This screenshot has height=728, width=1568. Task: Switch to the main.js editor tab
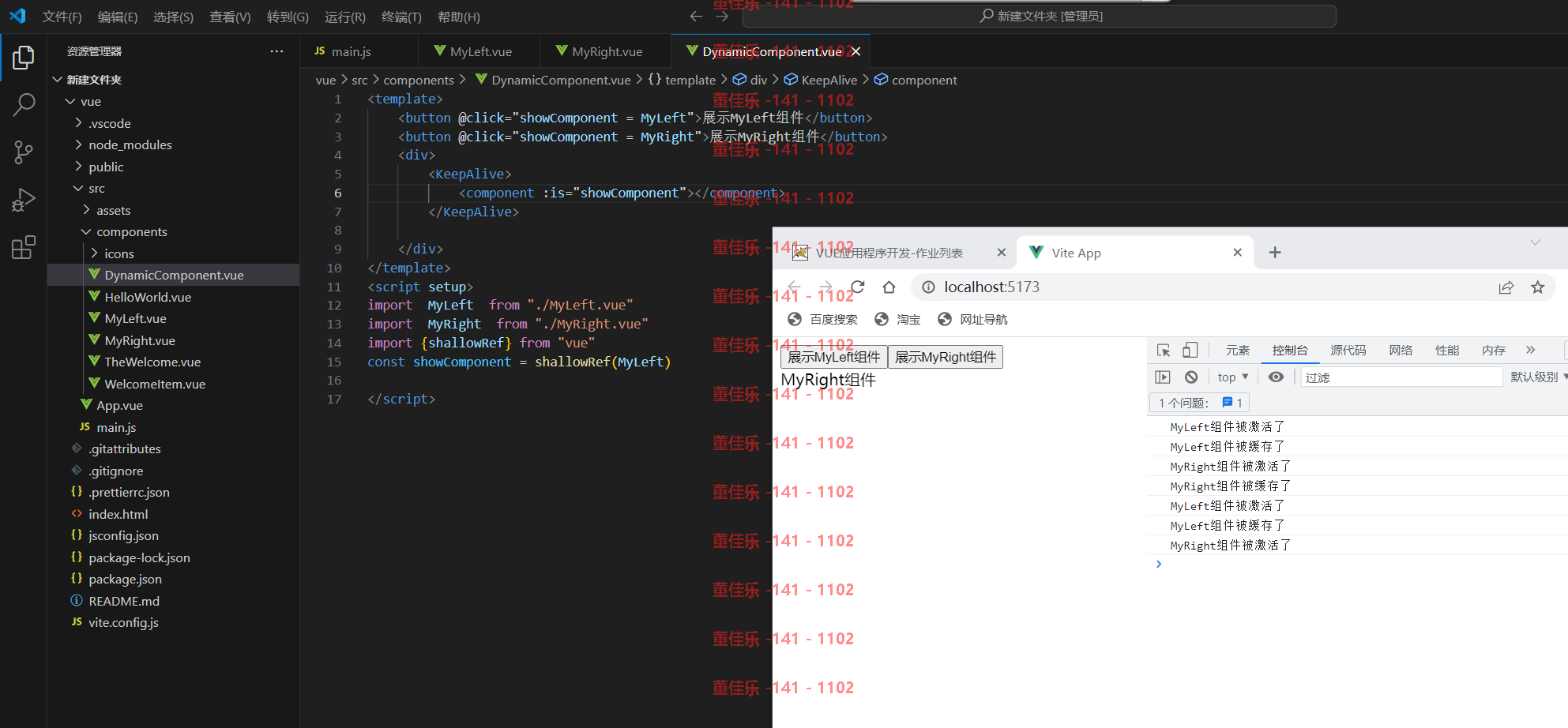pyautogui.click(x=359, y=51)
